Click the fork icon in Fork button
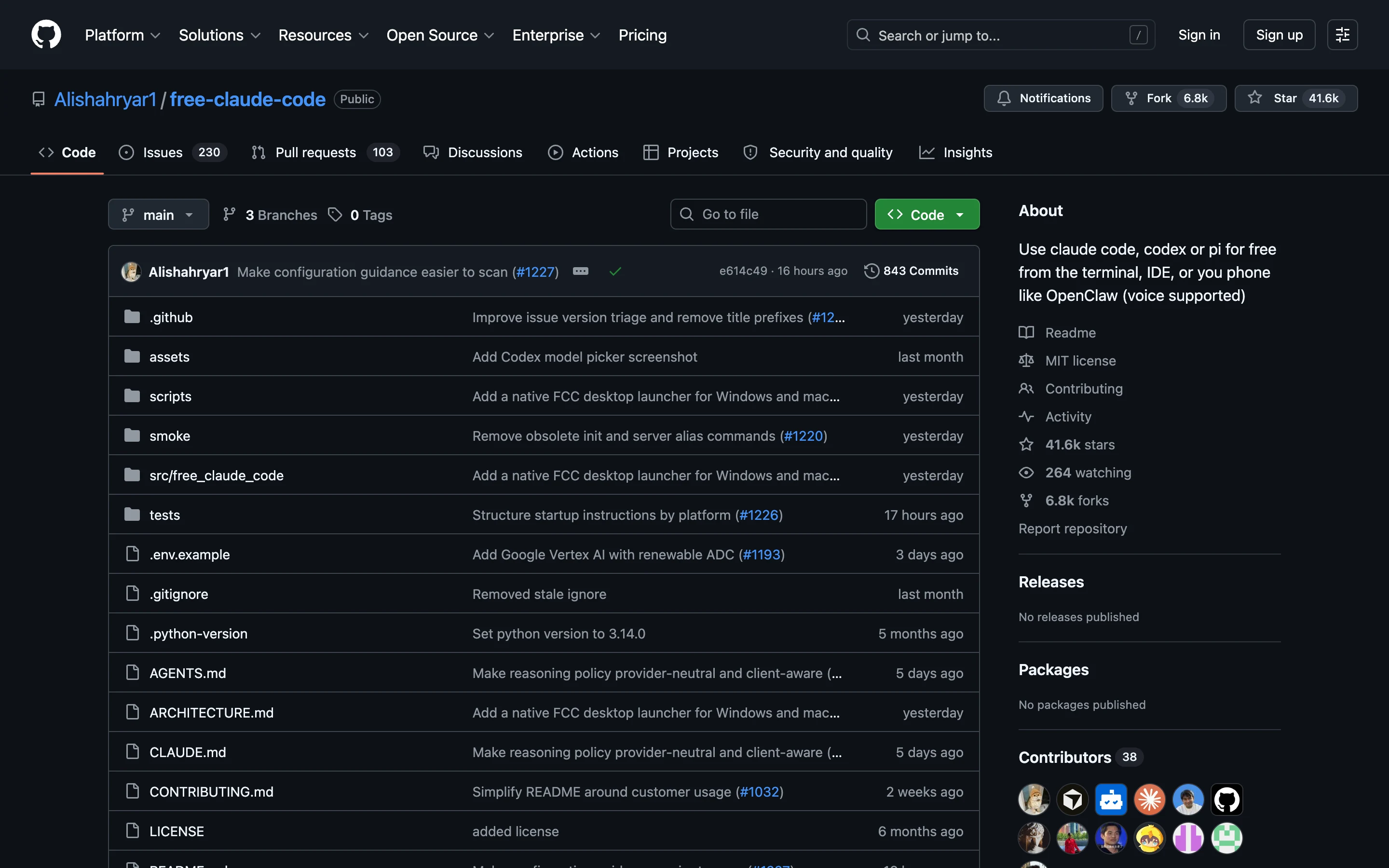 tap(1130, 98)
